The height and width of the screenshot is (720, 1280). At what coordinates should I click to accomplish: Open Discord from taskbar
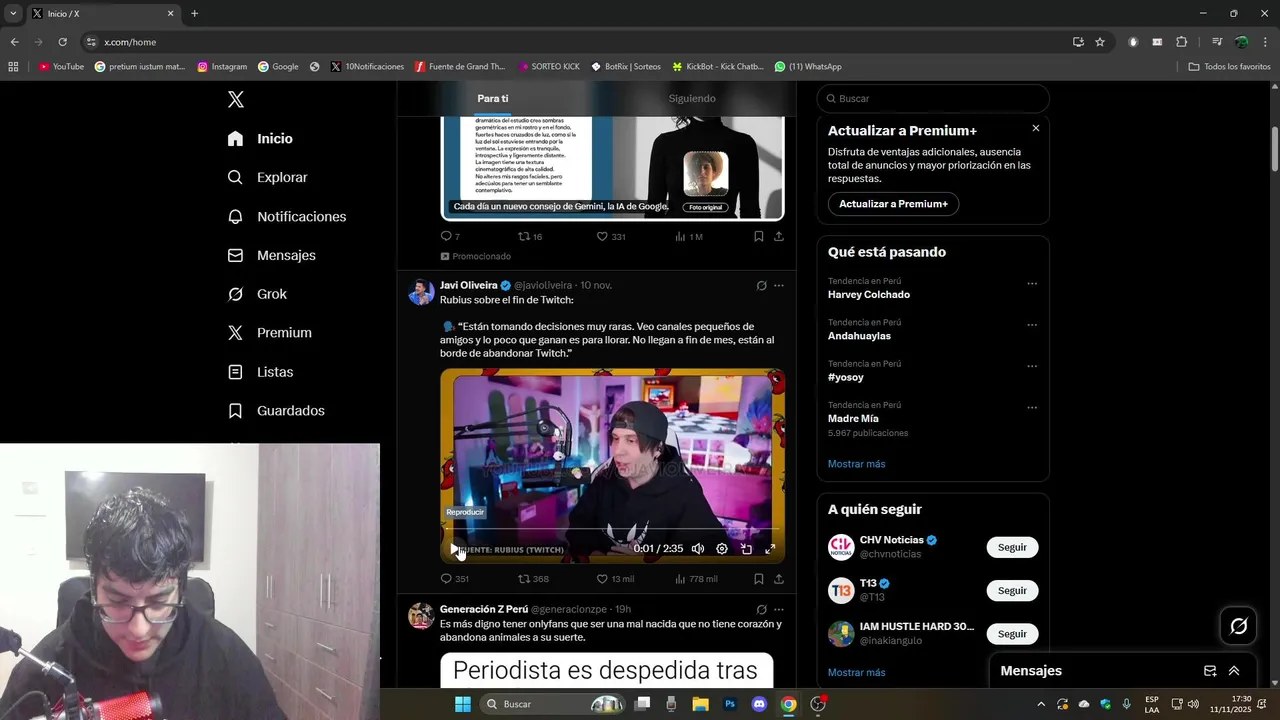click(x=759, y=704)
